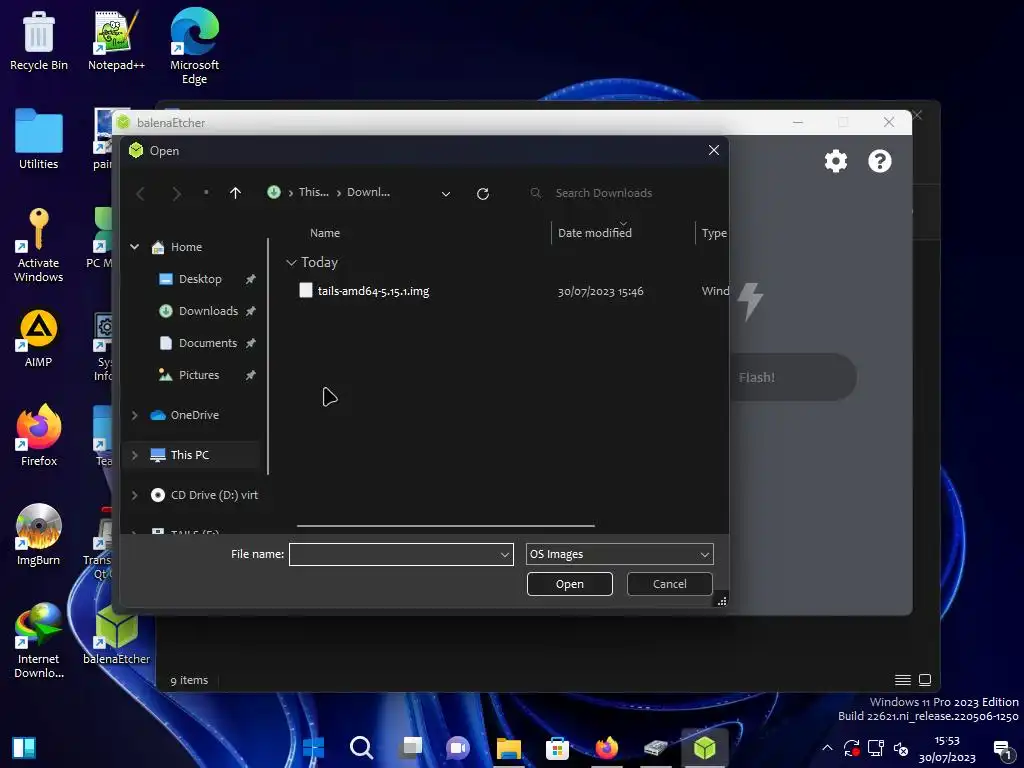Open Internet Download Manager shortcut

pyautogui.click(x=39, y=641)
